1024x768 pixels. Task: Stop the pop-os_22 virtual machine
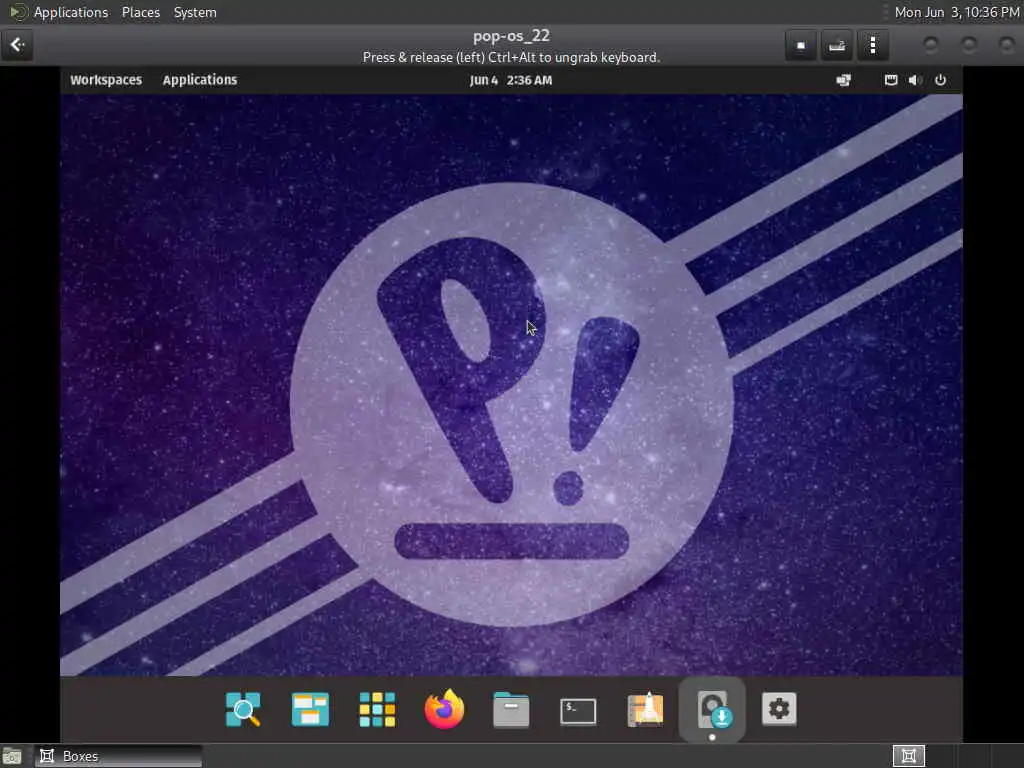click(801, 45)
